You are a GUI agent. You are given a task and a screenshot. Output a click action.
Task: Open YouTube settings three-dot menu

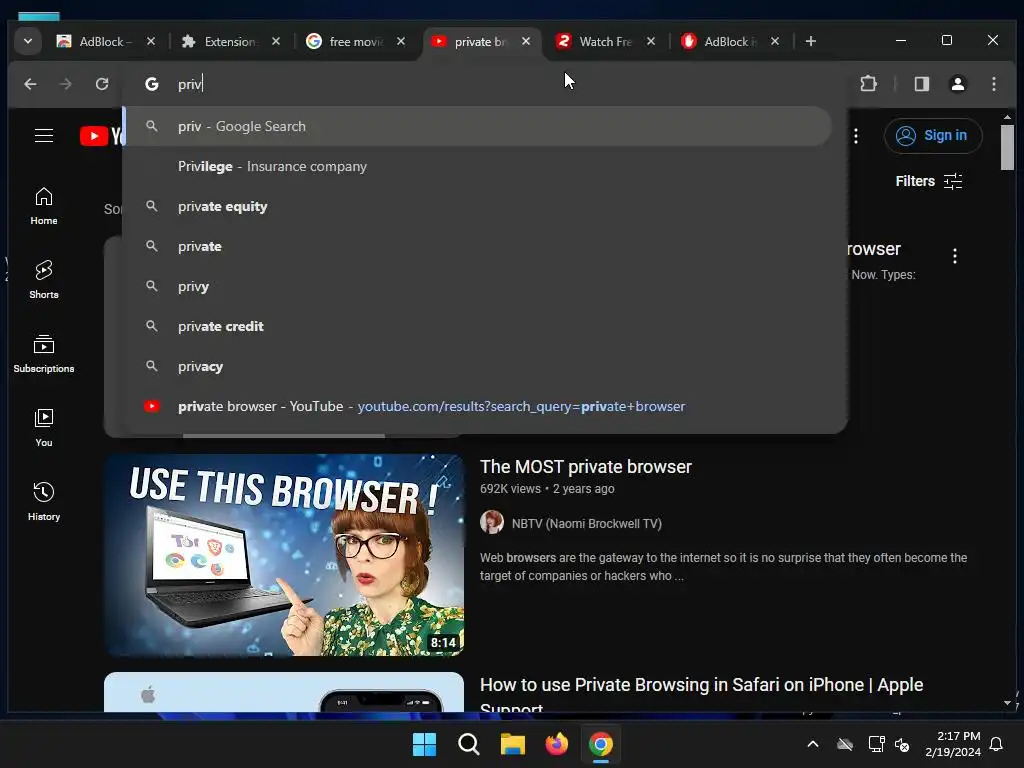(x=856, y=136)
